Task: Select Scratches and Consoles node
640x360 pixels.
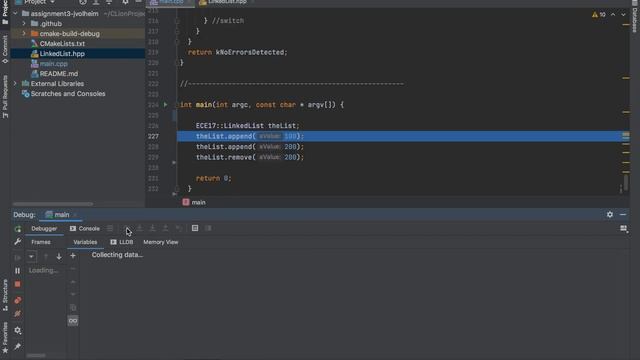Action: (68, 94)
